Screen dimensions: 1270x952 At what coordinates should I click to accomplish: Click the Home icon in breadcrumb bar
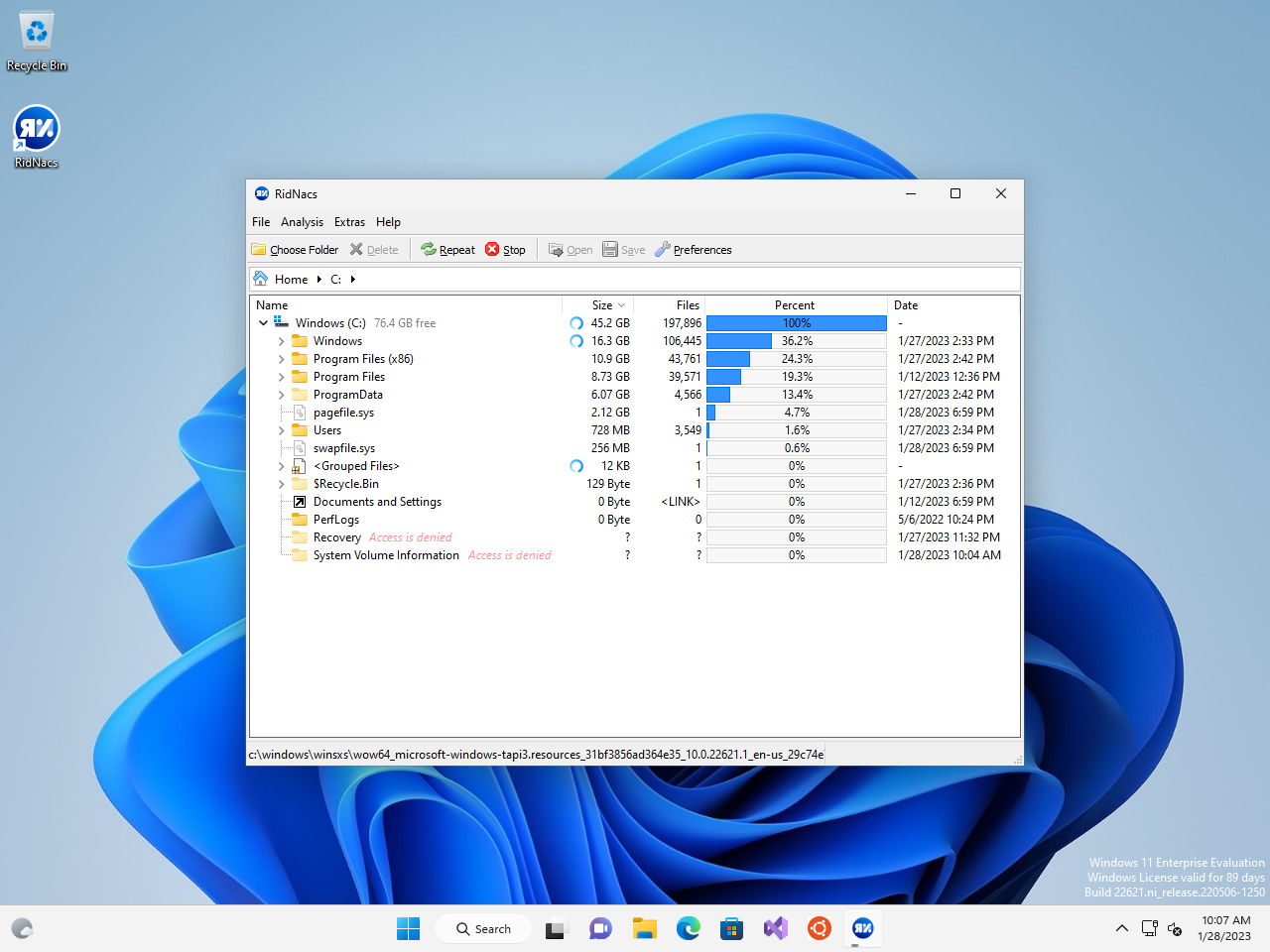(261, 279)
